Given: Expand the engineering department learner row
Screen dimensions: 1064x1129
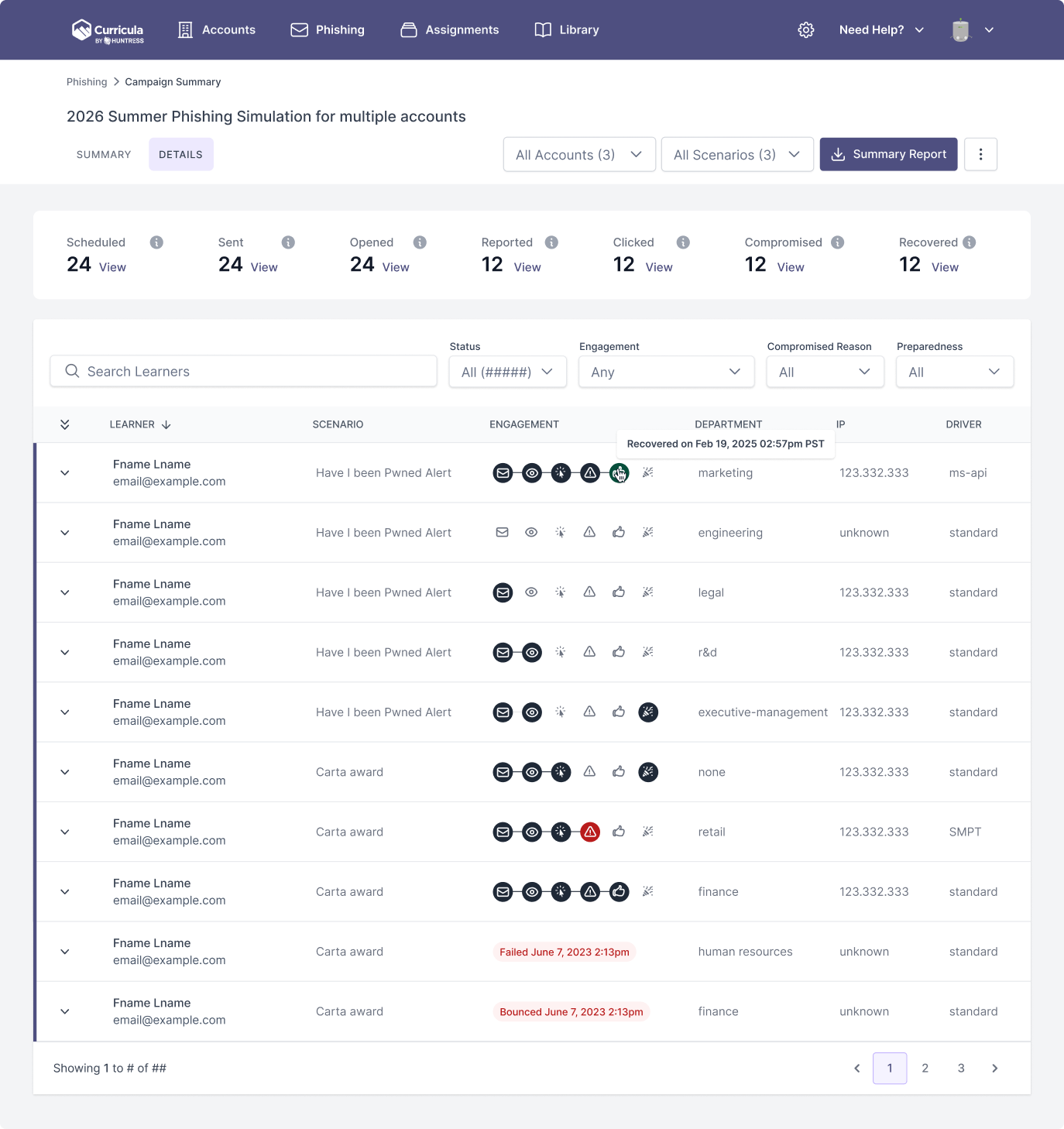Looking at the screenshot, I should point(65,533).
